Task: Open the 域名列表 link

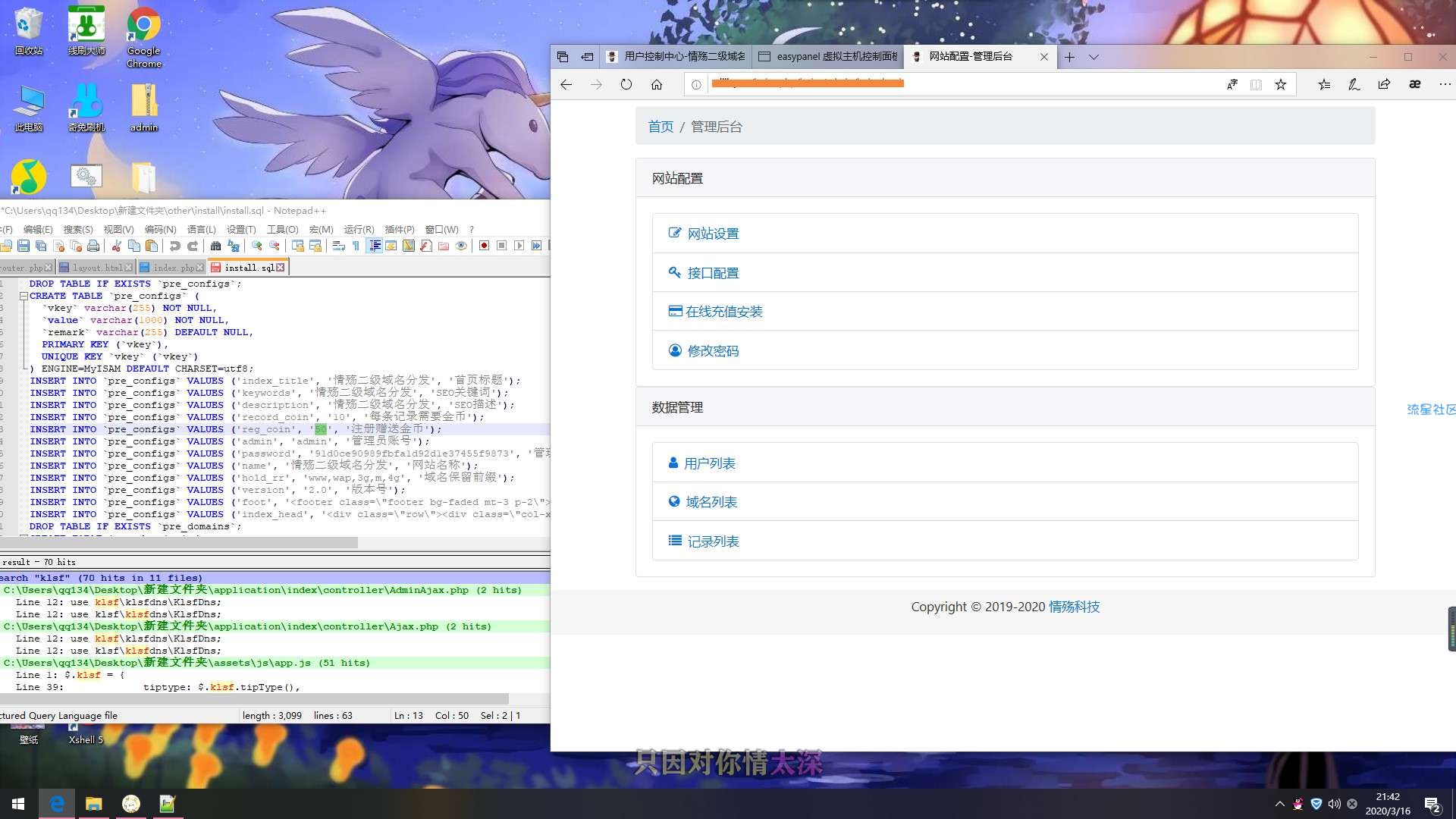Action: (x=711, y=502)
